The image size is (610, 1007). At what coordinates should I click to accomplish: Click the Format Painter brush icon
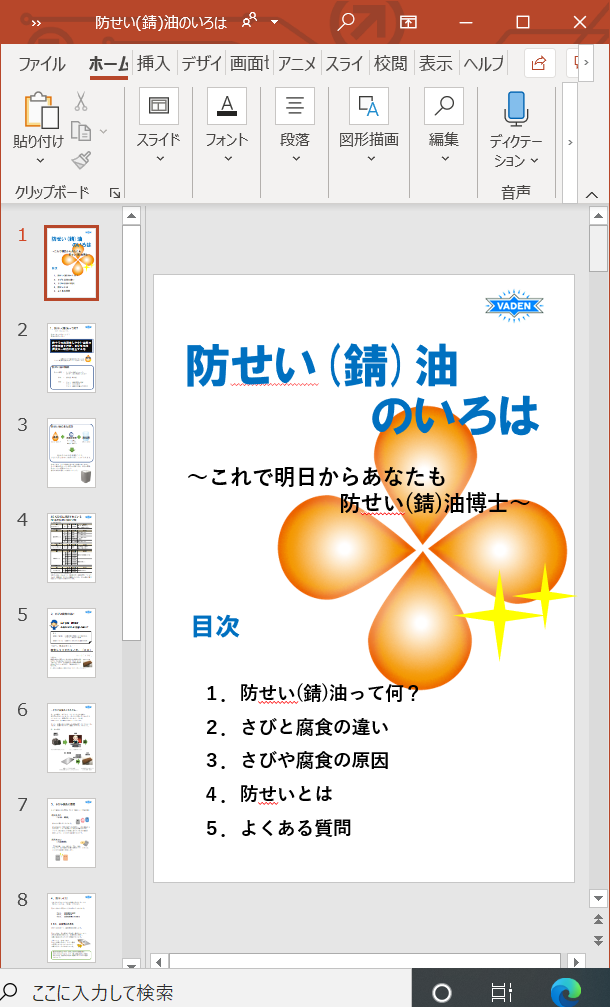click(81, 160)
